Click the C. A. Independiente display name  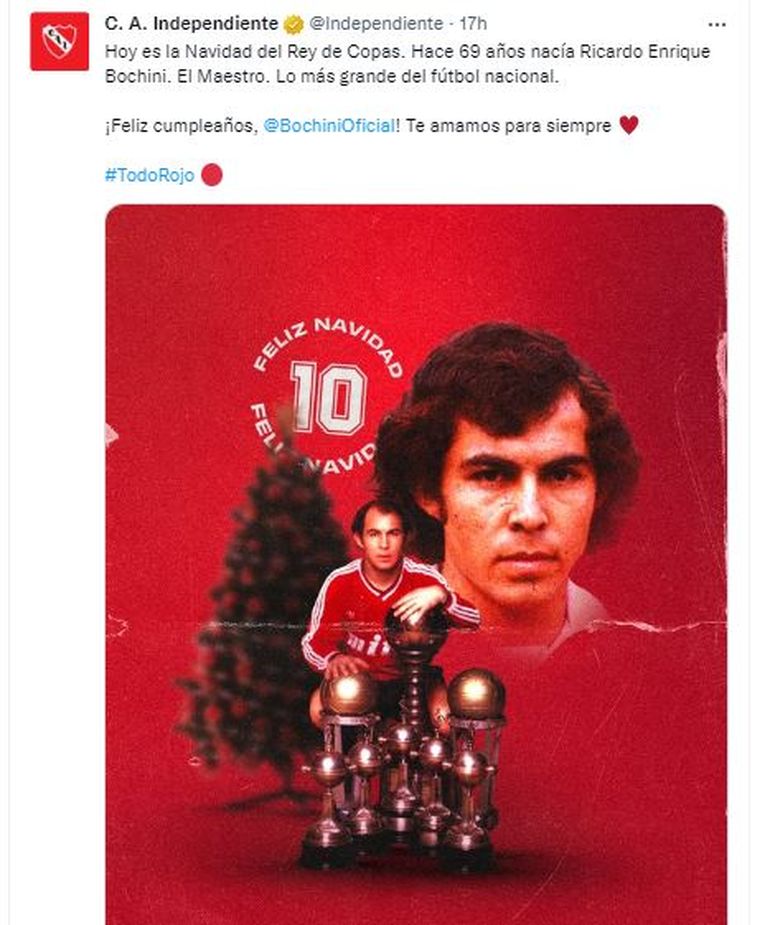[x=192, y=24]
